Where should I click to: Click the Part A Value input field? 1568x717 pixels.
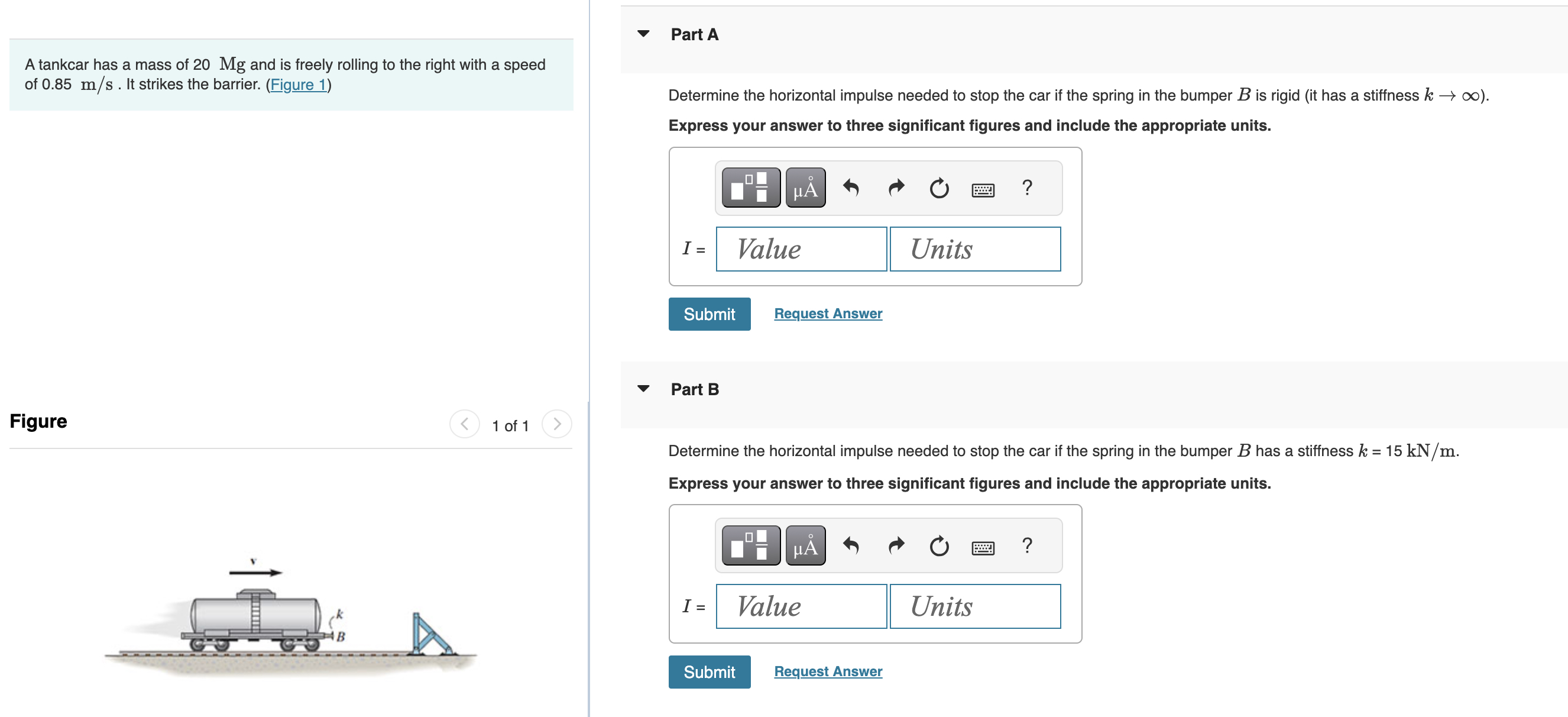click(801, 249)
